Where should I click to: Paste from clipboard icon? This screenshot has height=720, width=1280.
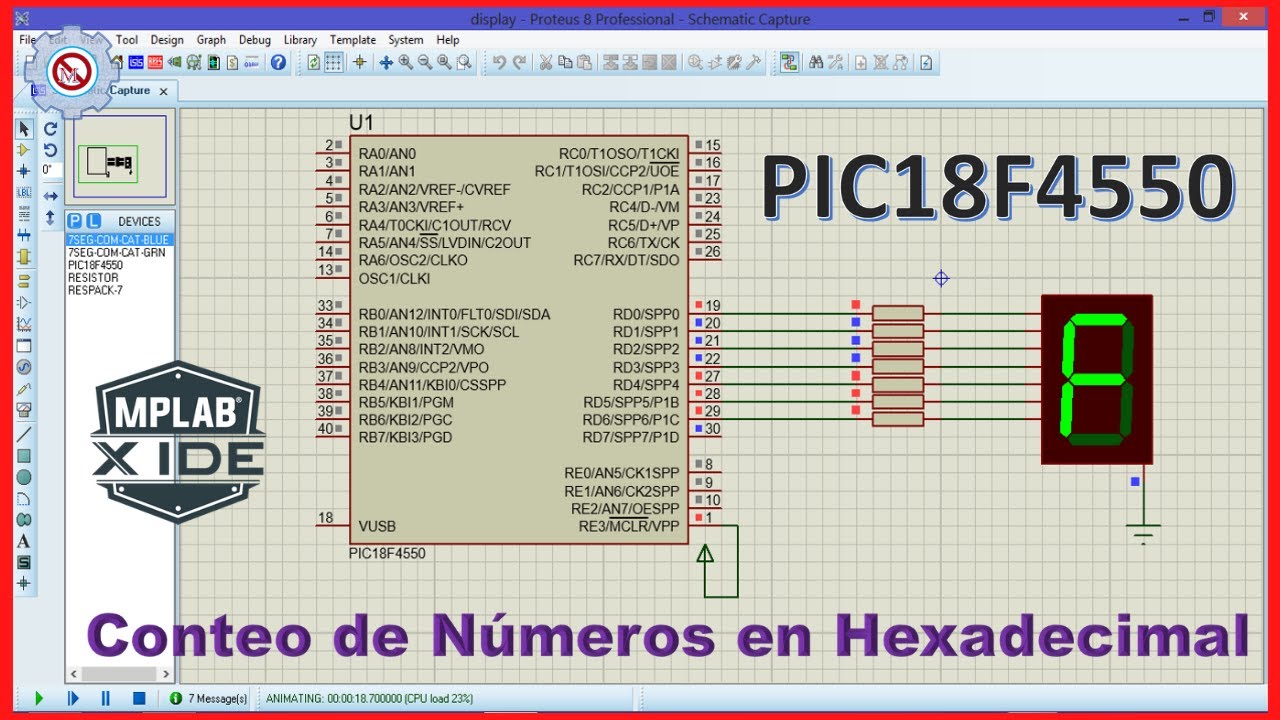pyautogui.click(x=584, y=62)
